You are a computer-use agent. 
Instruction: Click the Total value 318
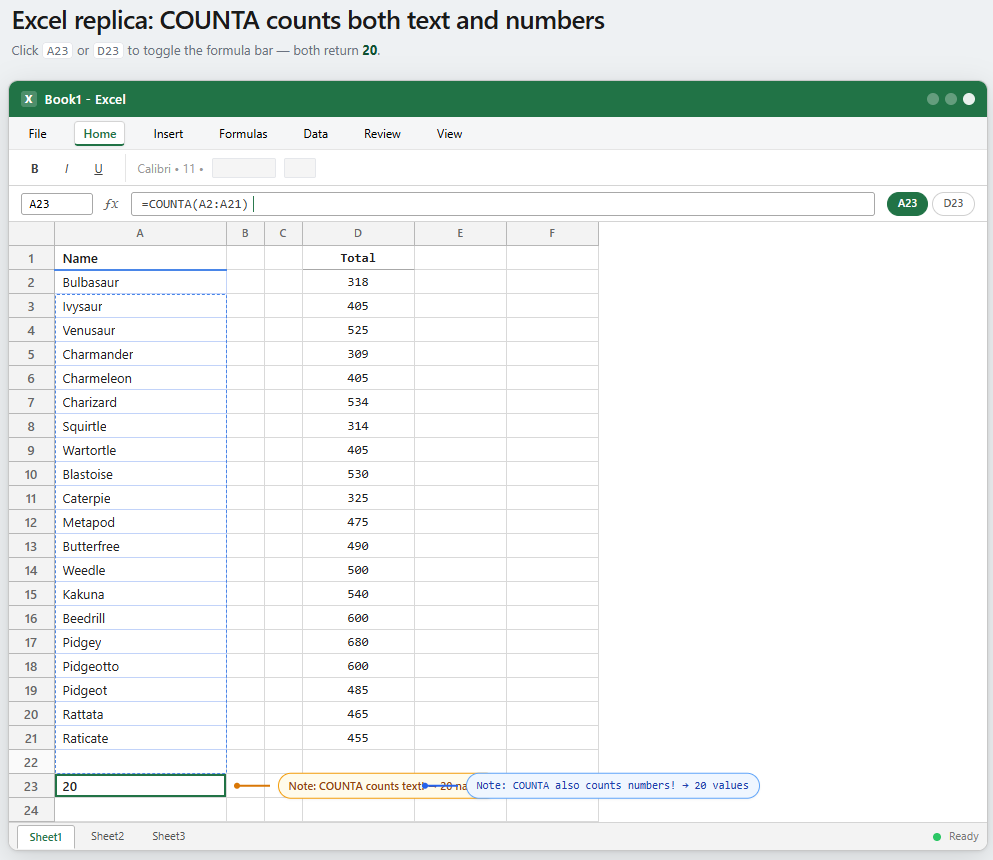[x=358, y=282]
